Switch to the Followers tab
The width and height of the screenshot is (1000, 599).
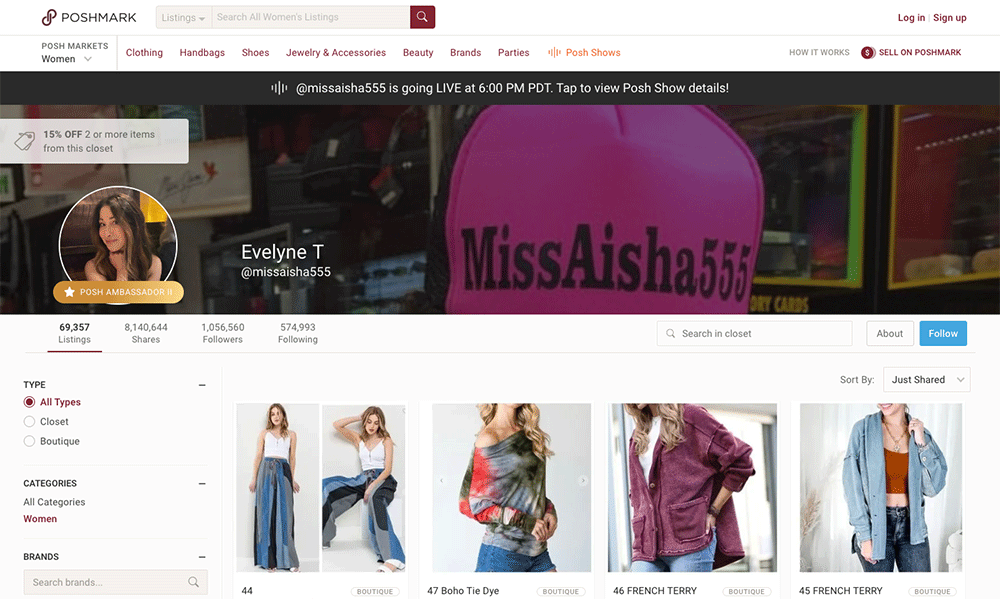(x=222, y=333)
